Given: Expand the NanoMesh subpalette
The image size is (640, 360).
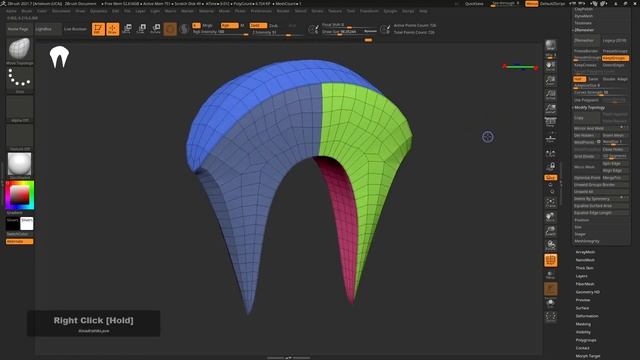Looking at the screenshot, I should [585, 260].
